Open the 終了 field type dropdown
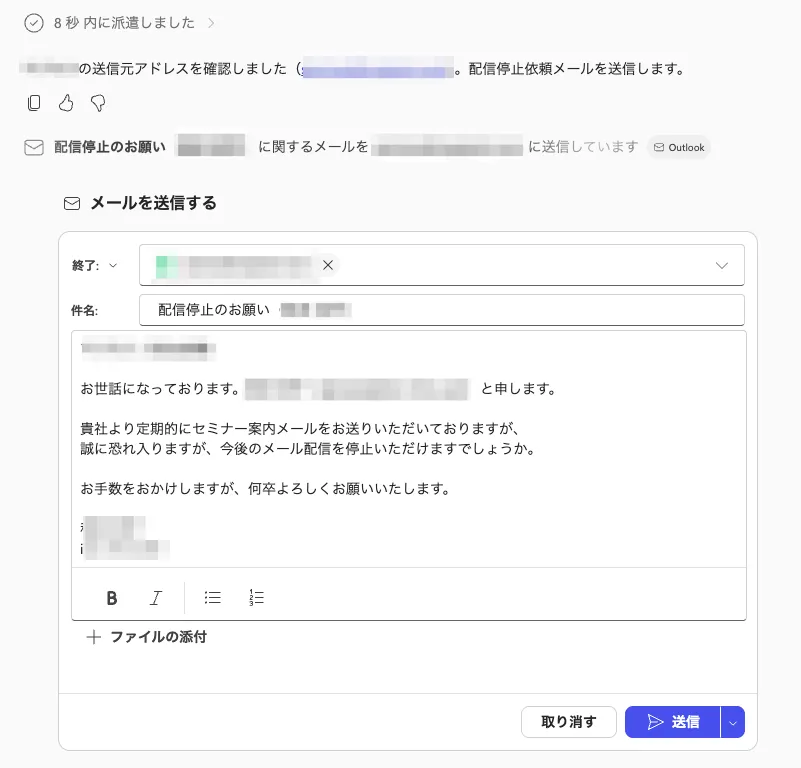Viewport: 801px width, 768px height. point(96,265)
